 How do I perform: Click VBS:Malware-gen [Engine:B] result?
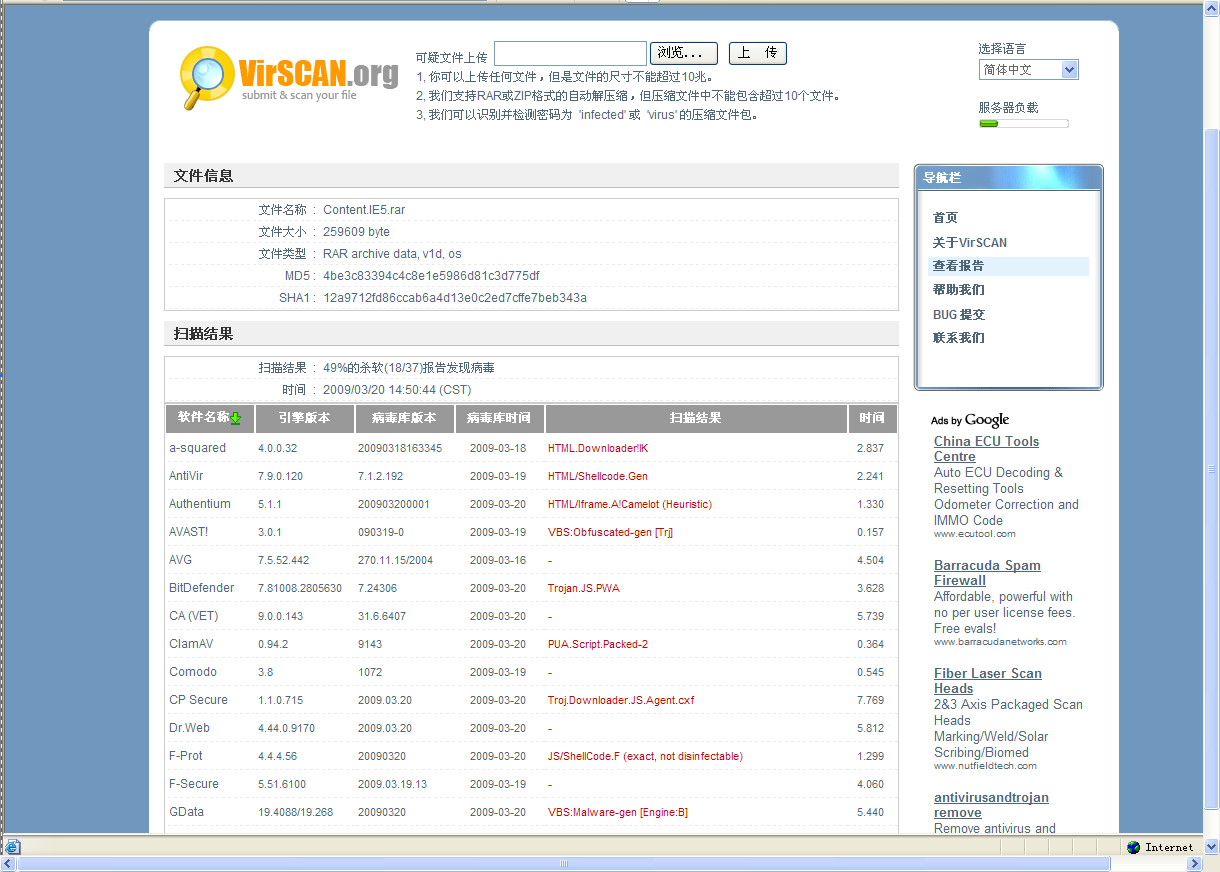coord(618,812)
